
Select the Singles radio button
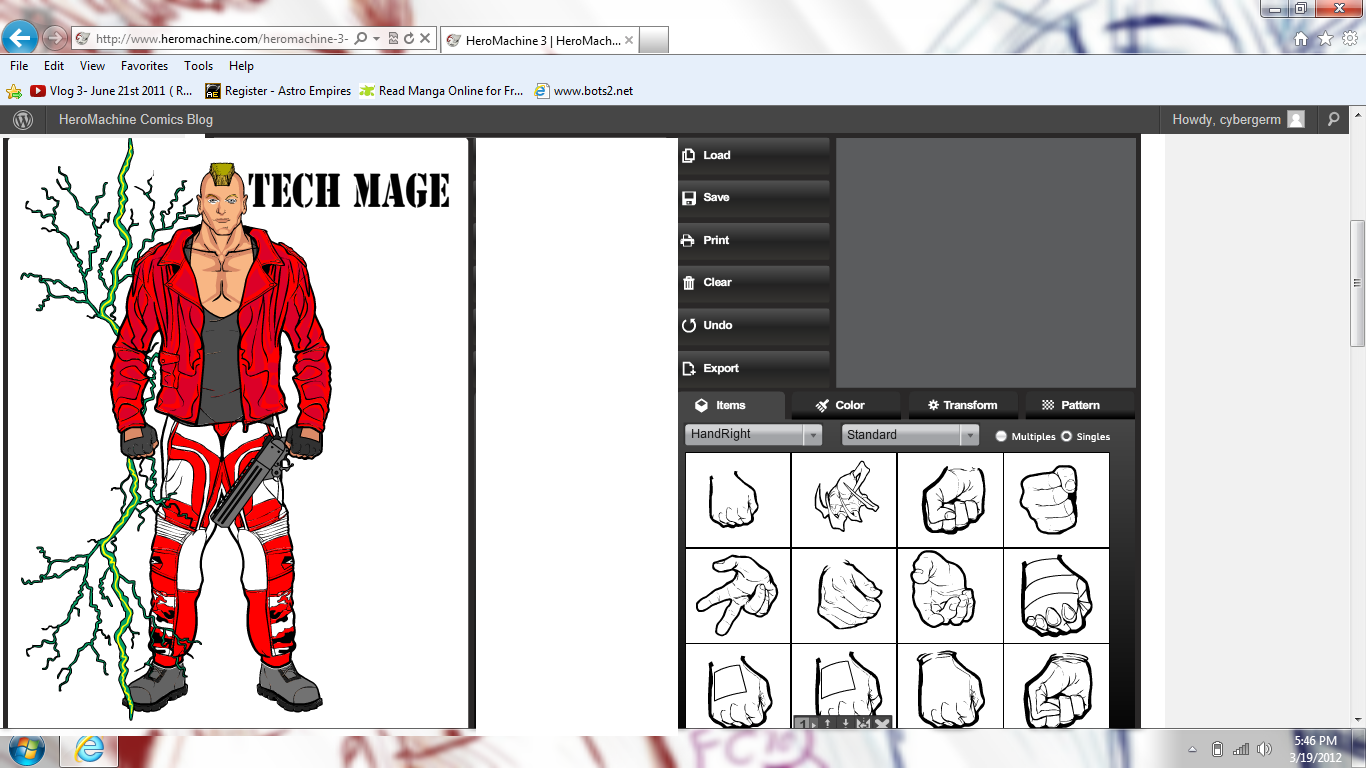coord(1066,436)
